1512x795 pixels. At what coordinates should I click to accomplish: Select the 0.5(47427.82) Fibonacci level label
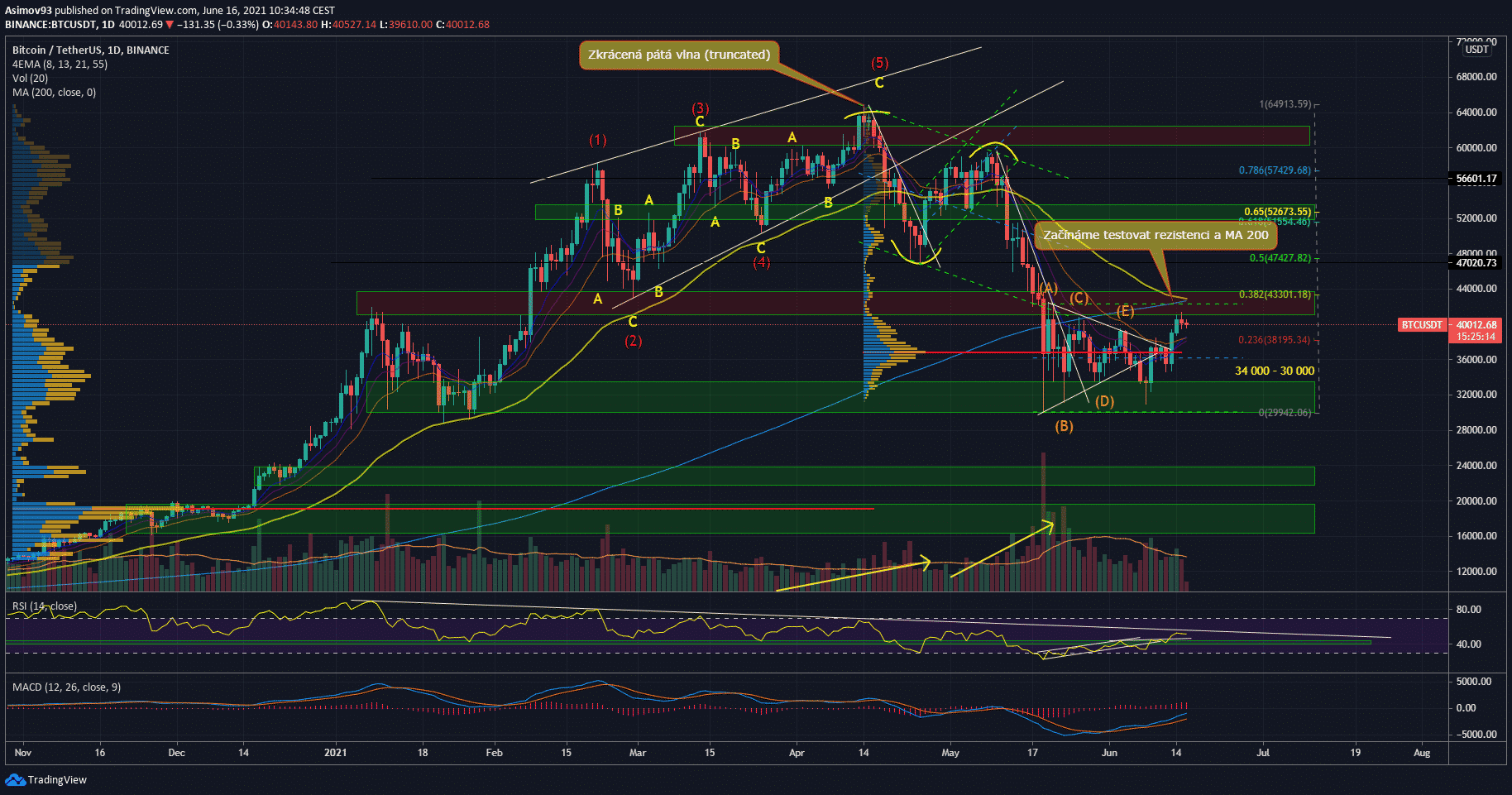pyautogui.click(x=1279, y=258)
